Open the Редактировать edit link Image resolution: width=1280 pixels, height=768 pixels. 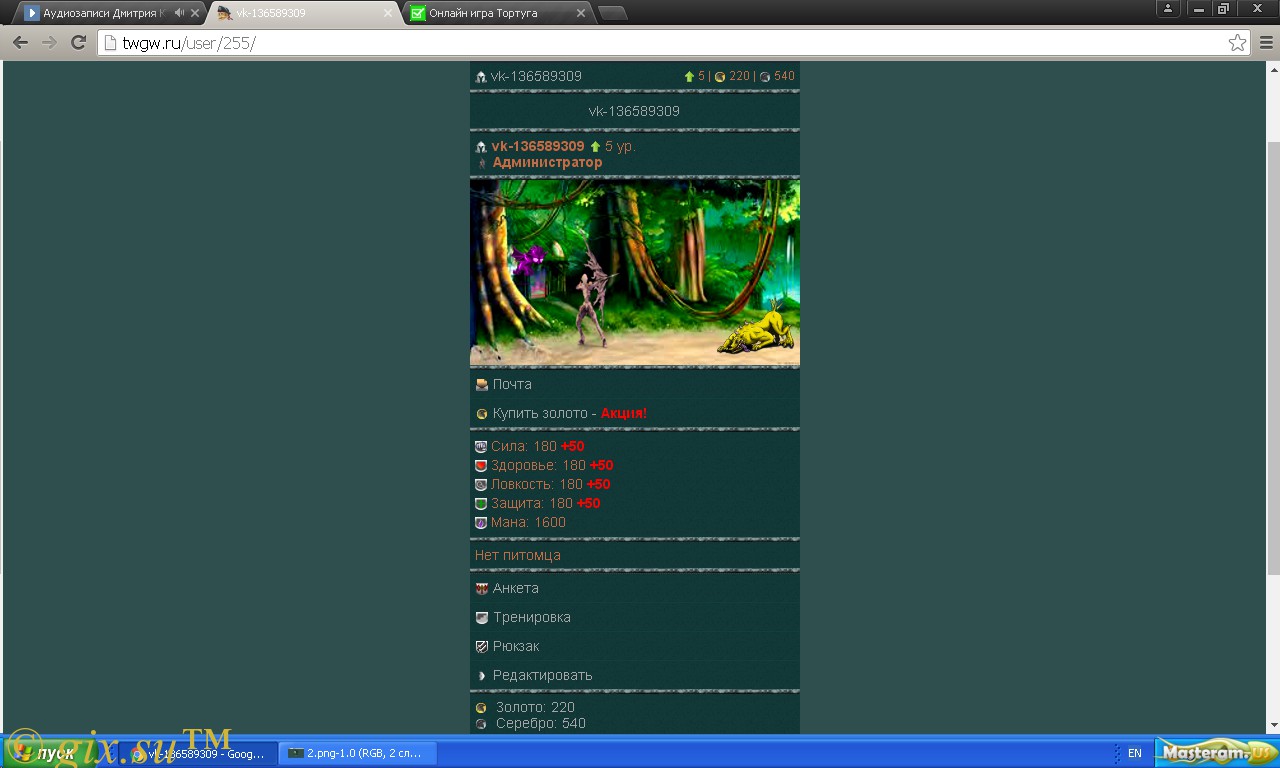click(543, 675)
